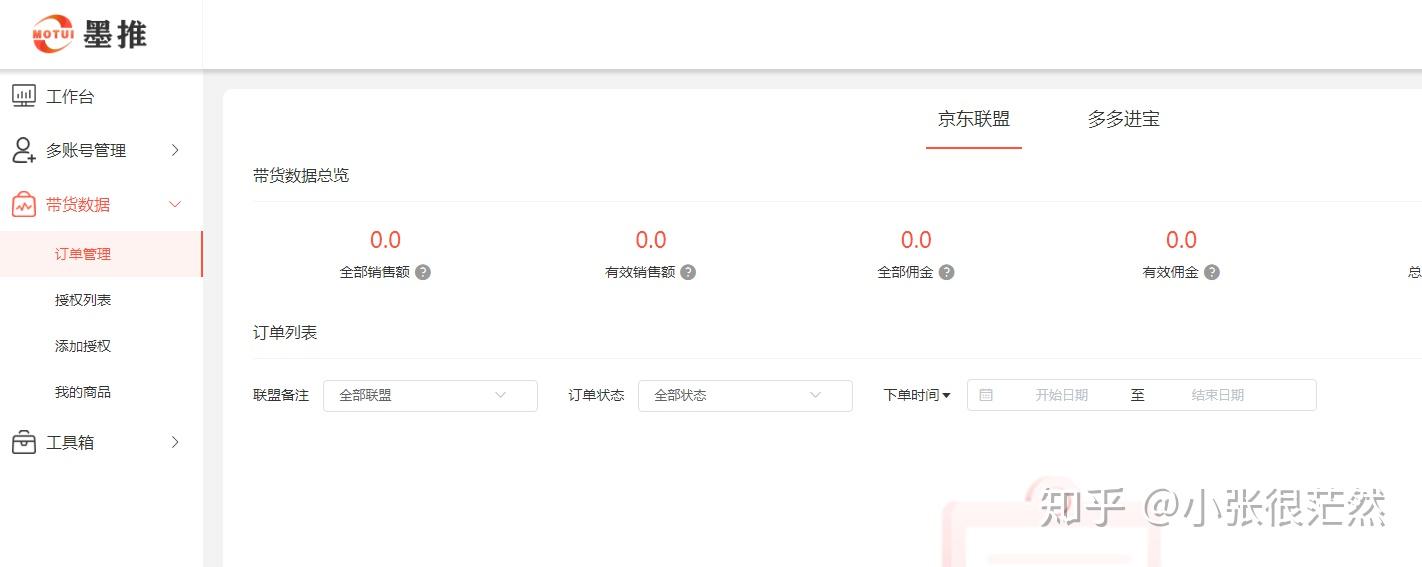This screenshot has height=567, width=1422.
Task: Switch to the 多多进宝 tab
Action: click(x=1124, y=119)
